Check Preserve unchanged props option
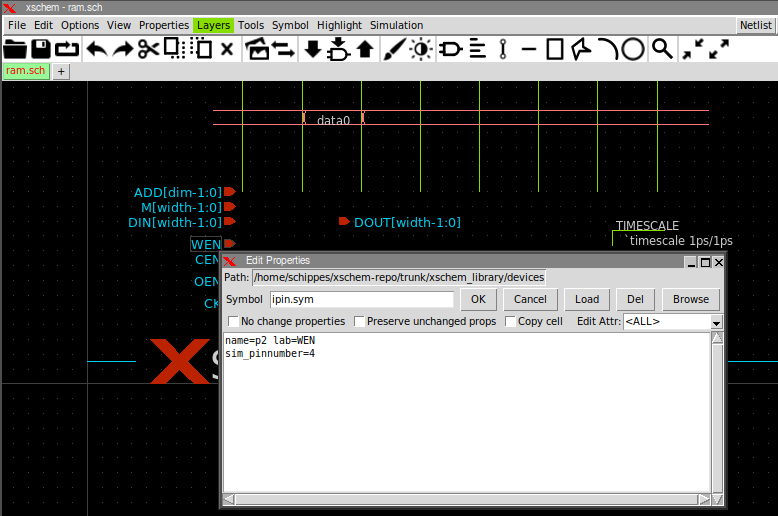The width and height of the screenshot is (778, 516). [360, 322]
